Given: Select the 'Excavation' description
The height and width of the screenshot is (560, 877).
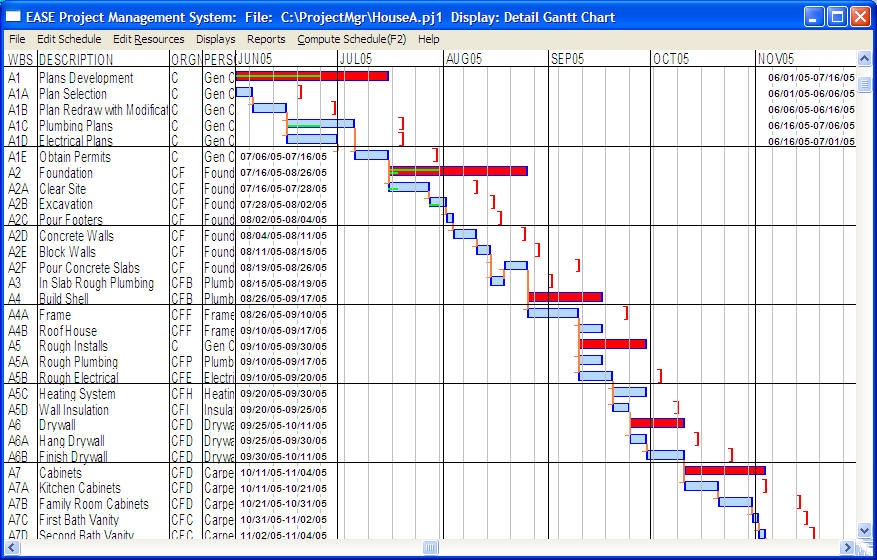Looking at the screenshot, I should tap(66, 204).
